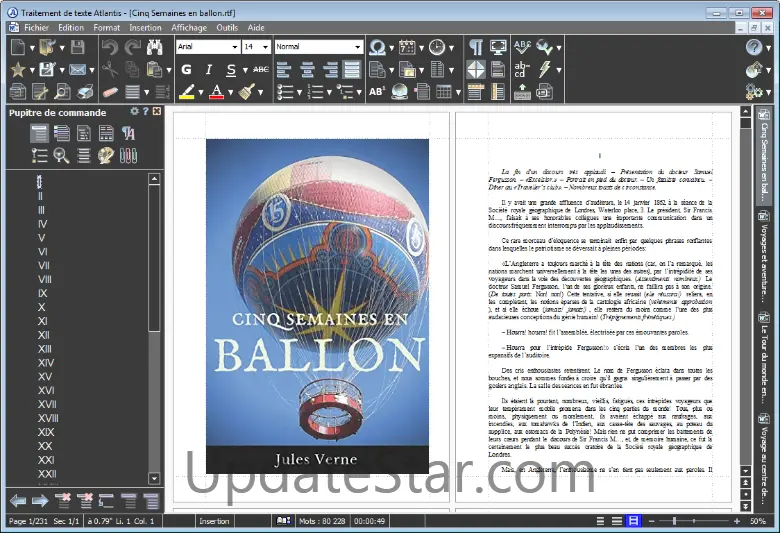This screenshot has height=533, width=780.
Task: Open the Fichier menu
Action: tap(36, 28)
